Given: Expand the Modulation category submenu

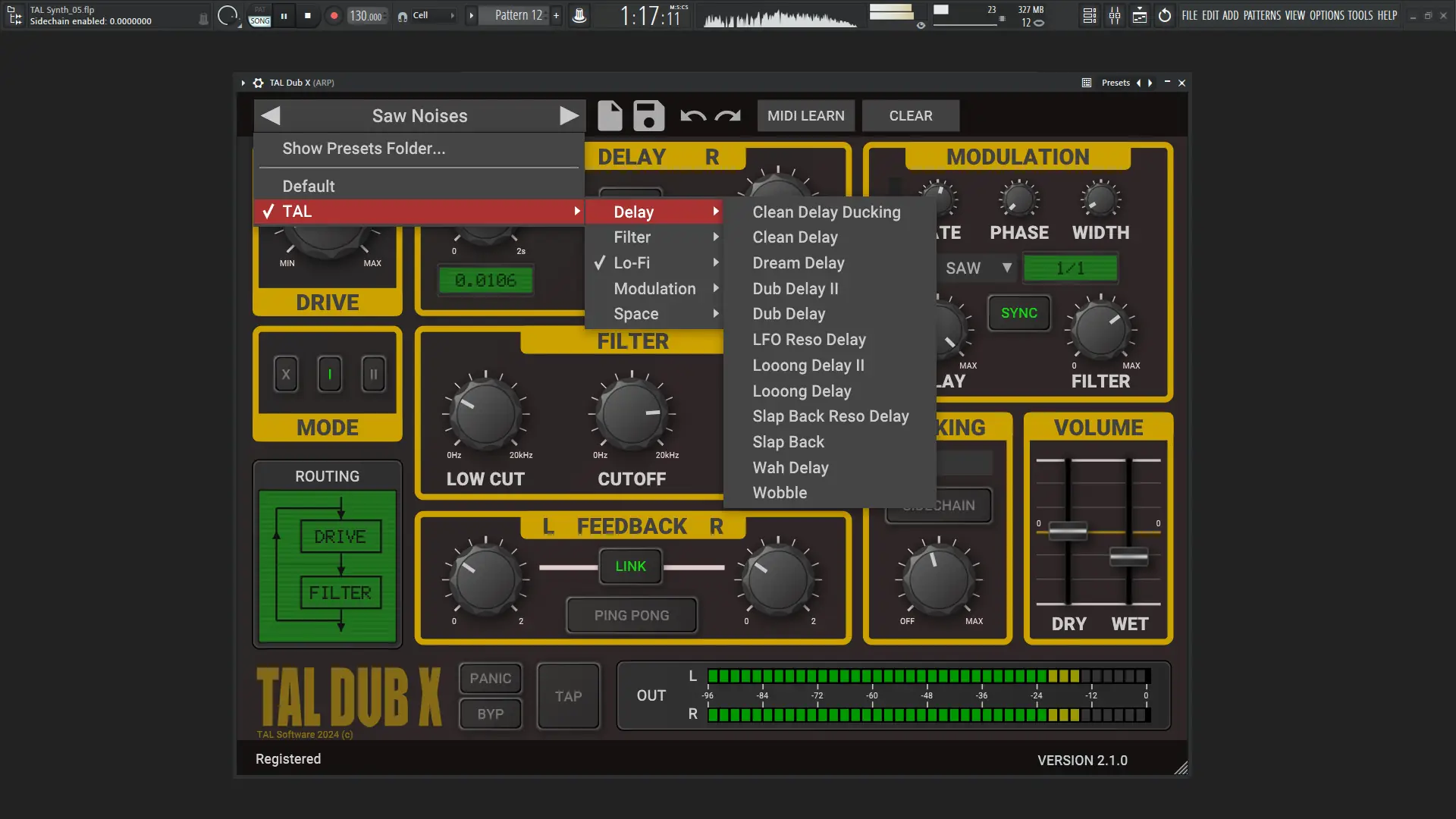Looking at the screenshot, I should [654, 288].
